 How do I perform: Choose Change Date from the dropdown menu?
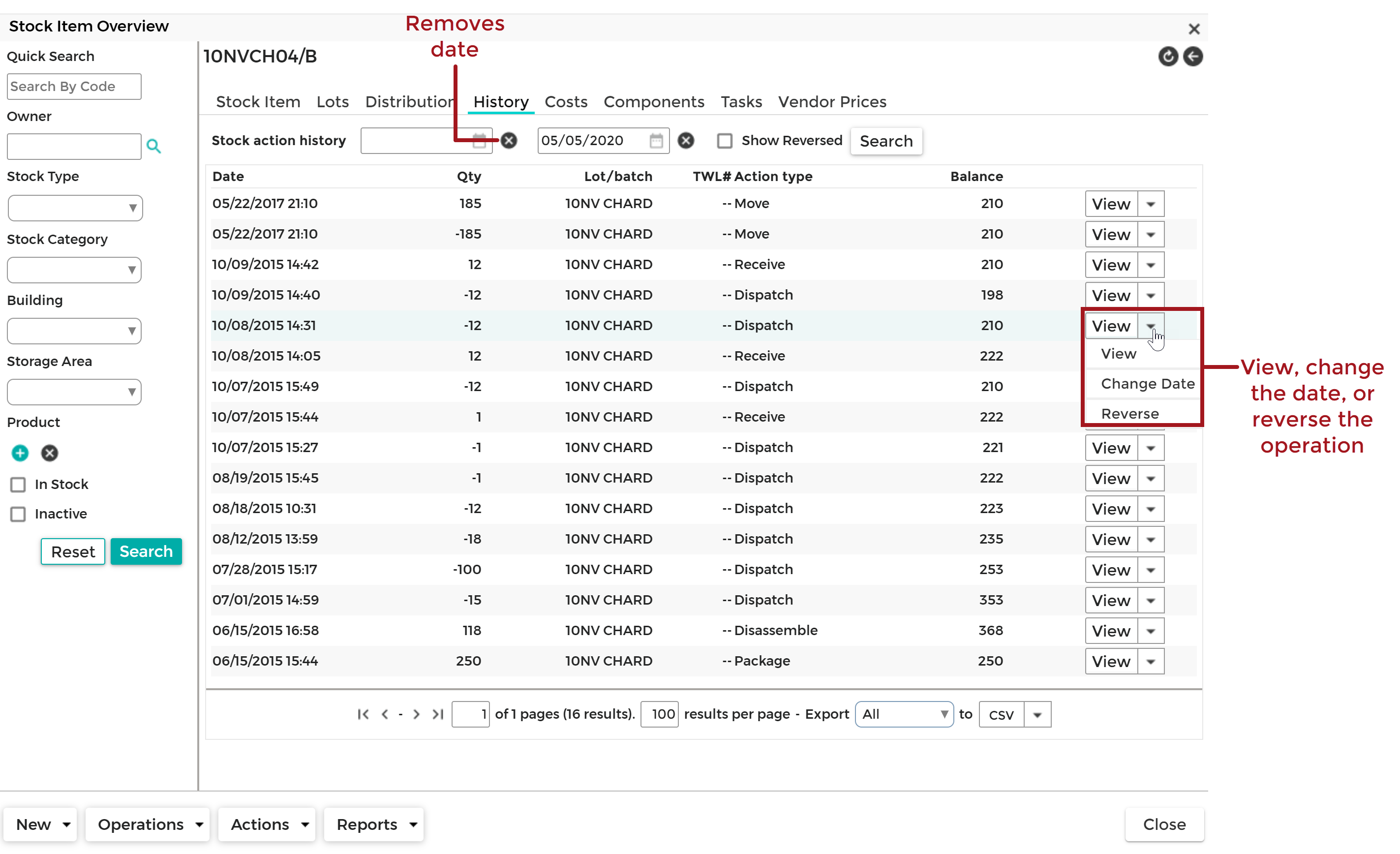pos(1142,384)
